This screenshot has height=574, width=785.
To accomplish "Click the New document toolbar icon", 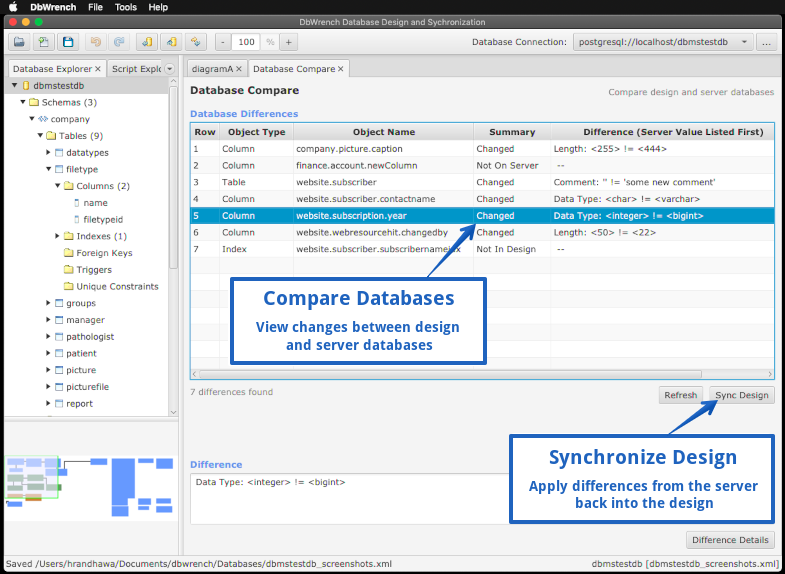I will 44,42.
